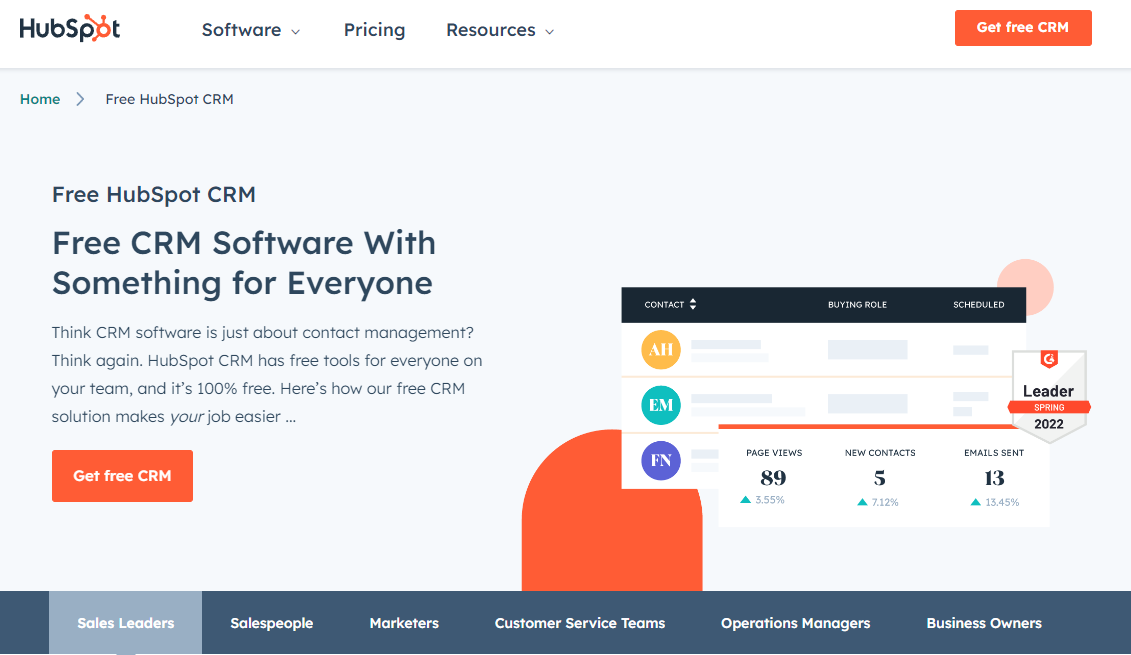1131x655 pixels.
Task: Click the 13.45% emails sent increase
Action: click(x=995, y=502)
